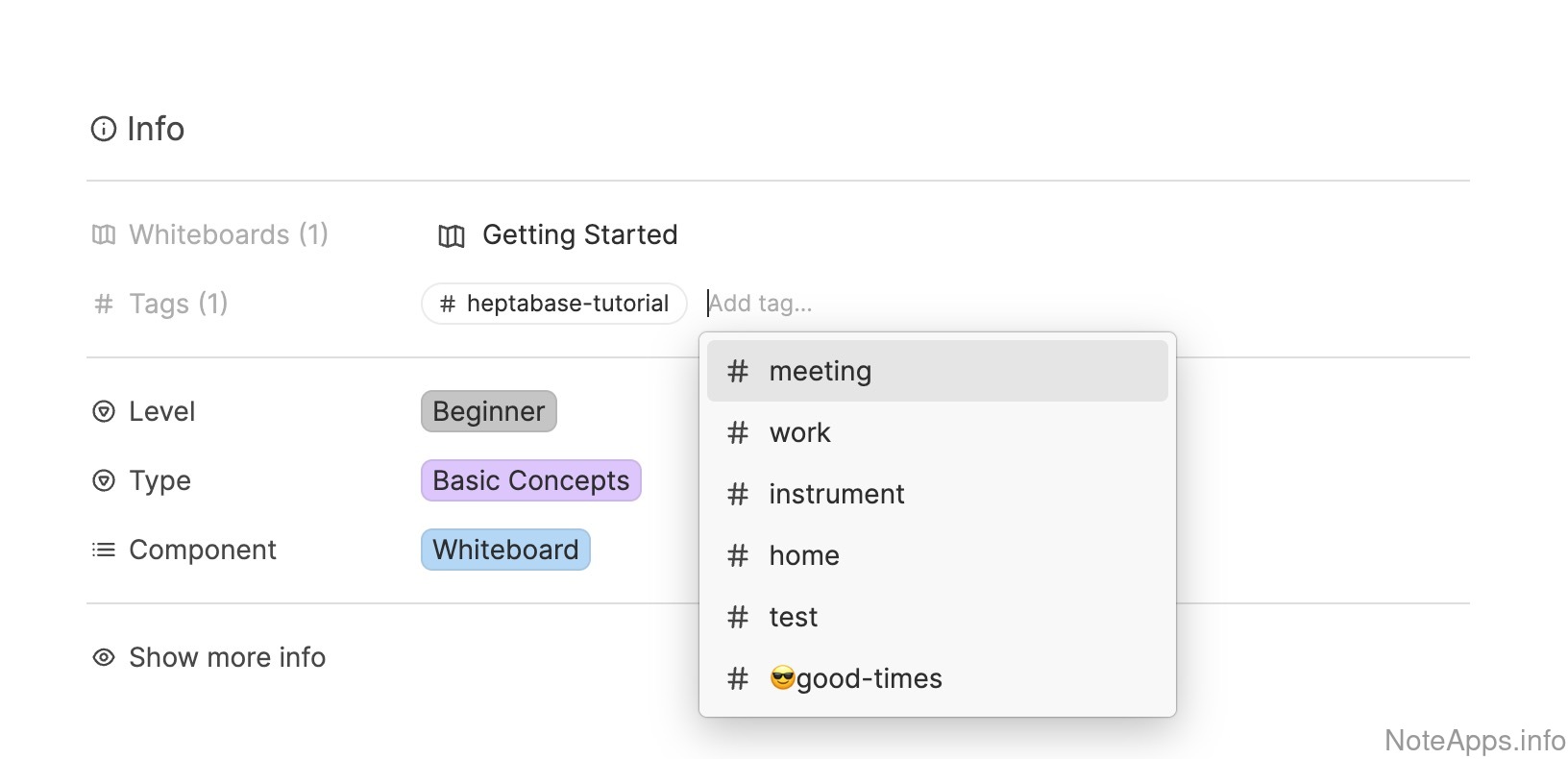Open the Getting Started whiteboard link
The height and width of the screenshot is (759, 1568).
click(x=579, y=234)
